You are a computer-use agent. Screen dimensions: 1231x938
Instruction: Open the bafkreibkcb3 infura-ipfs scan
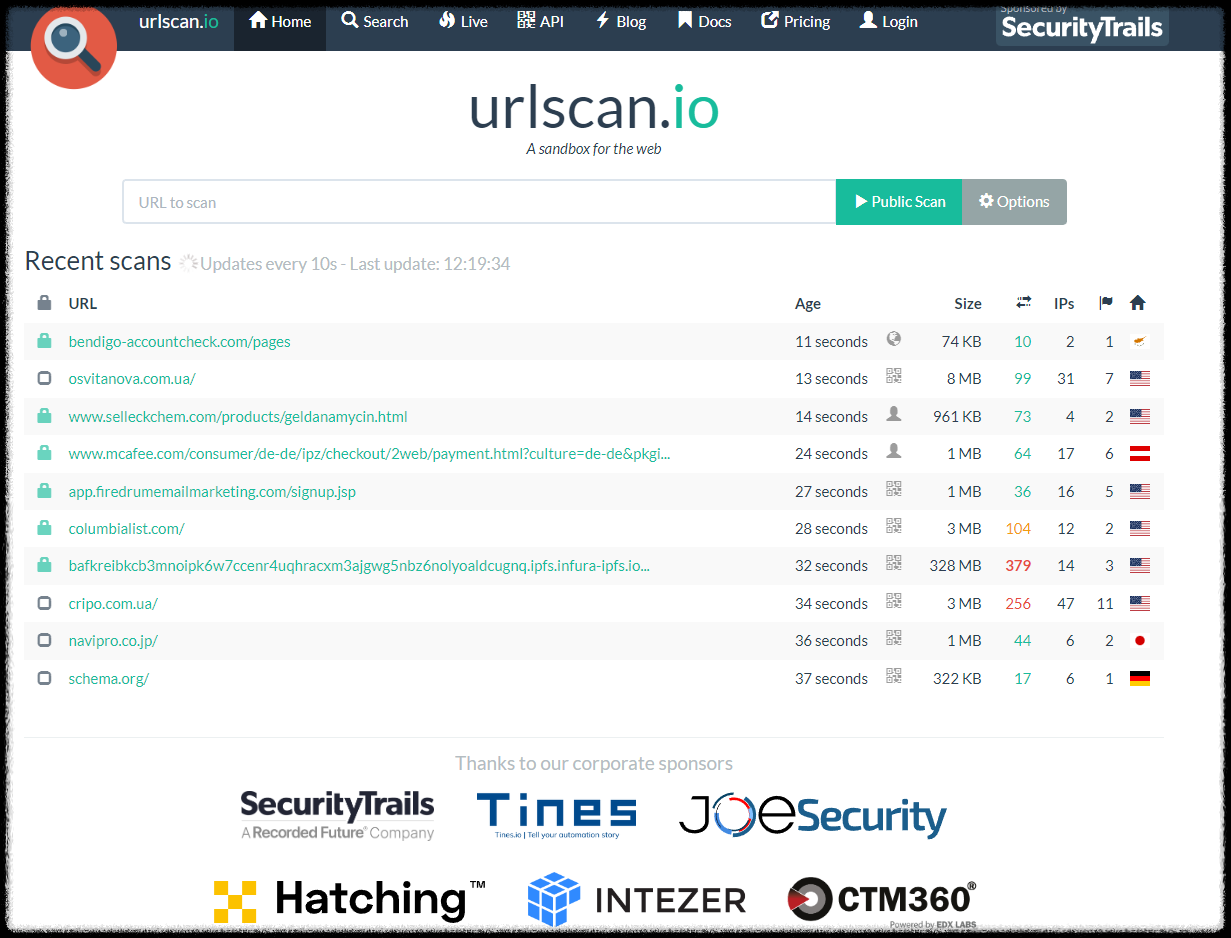pos(359,566)
